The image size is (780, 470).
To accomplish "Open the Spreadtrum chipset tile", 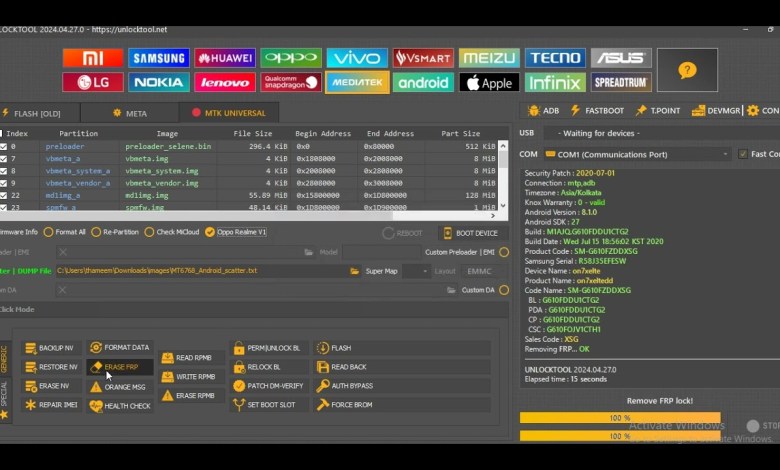I will coord(621,82).
